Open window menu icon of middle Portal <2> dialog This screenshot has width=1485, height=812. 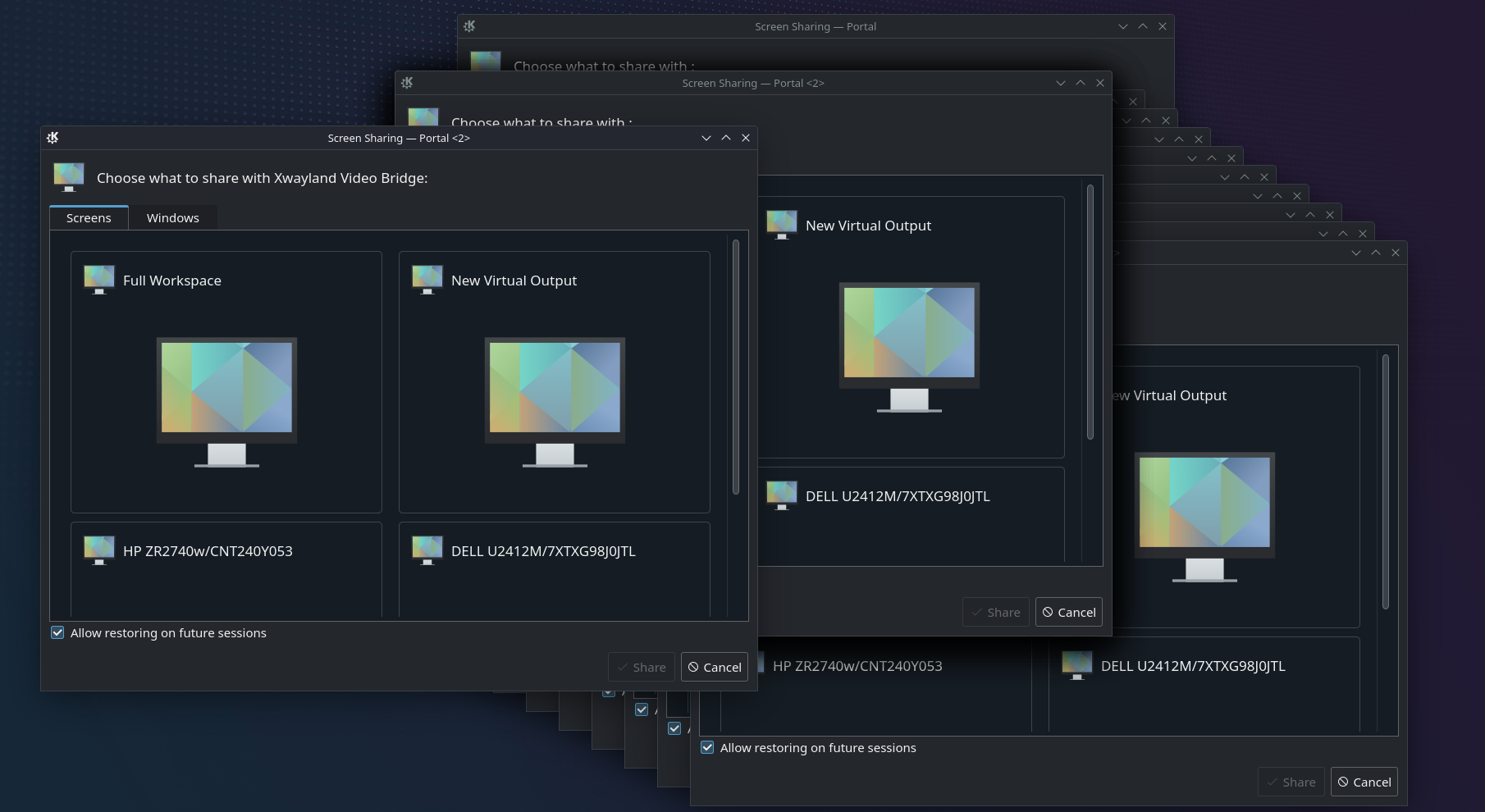point(408,83)
